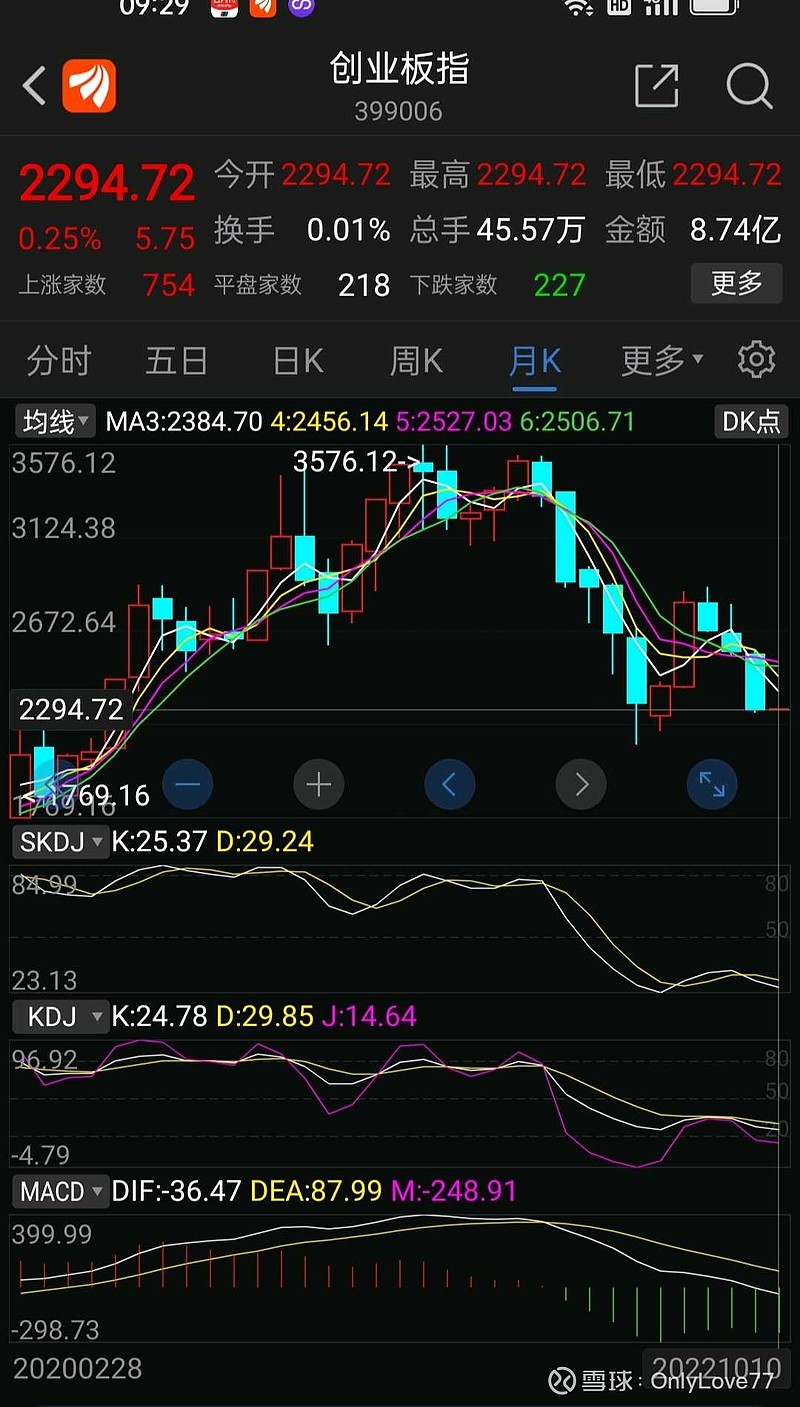This screenshot has height=1407, width=800.
Task: Click the MACD DIF:-36.47 value
Action: pyautogui.click(x=177, y=1192)
